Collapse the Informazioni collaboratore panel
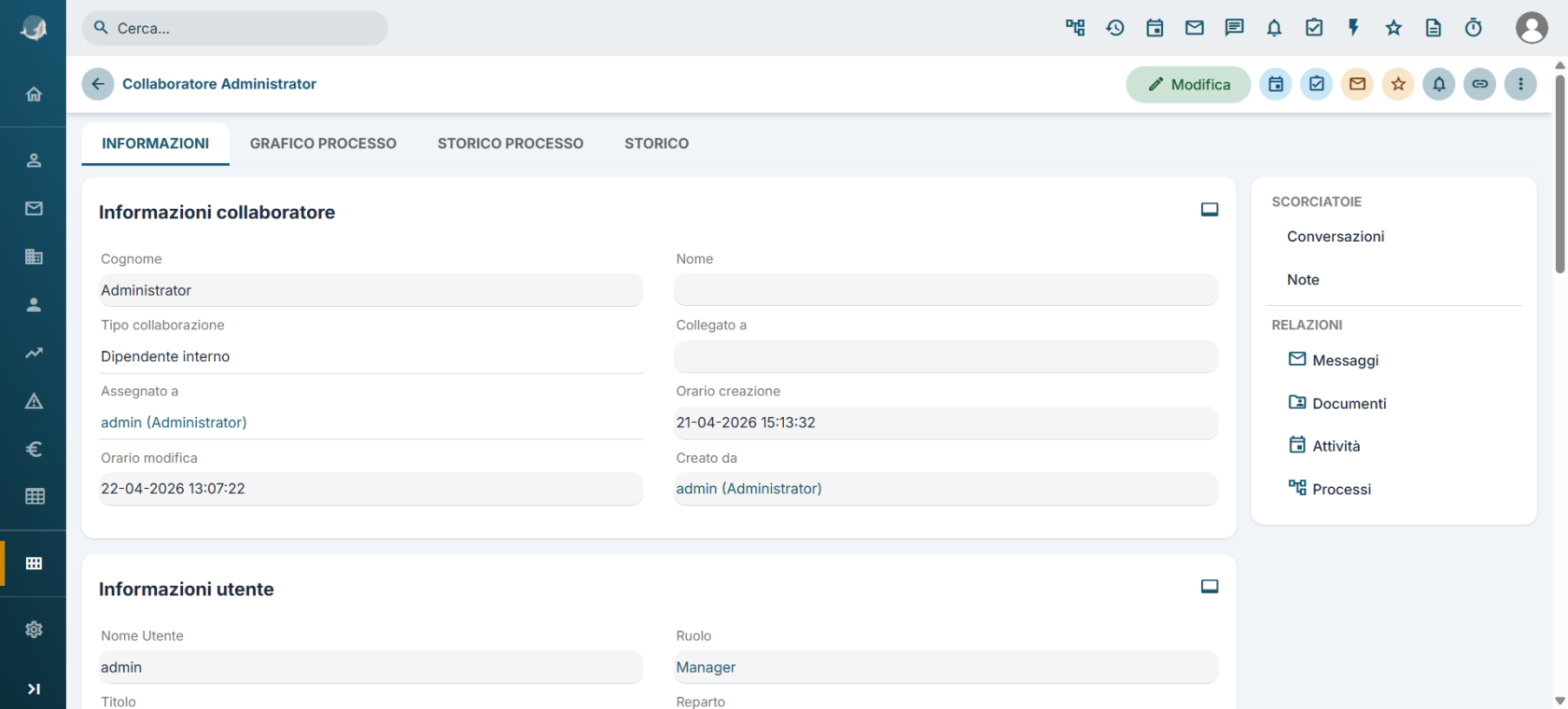This screenshot has height=709, width=1568. coord(1210,210)
